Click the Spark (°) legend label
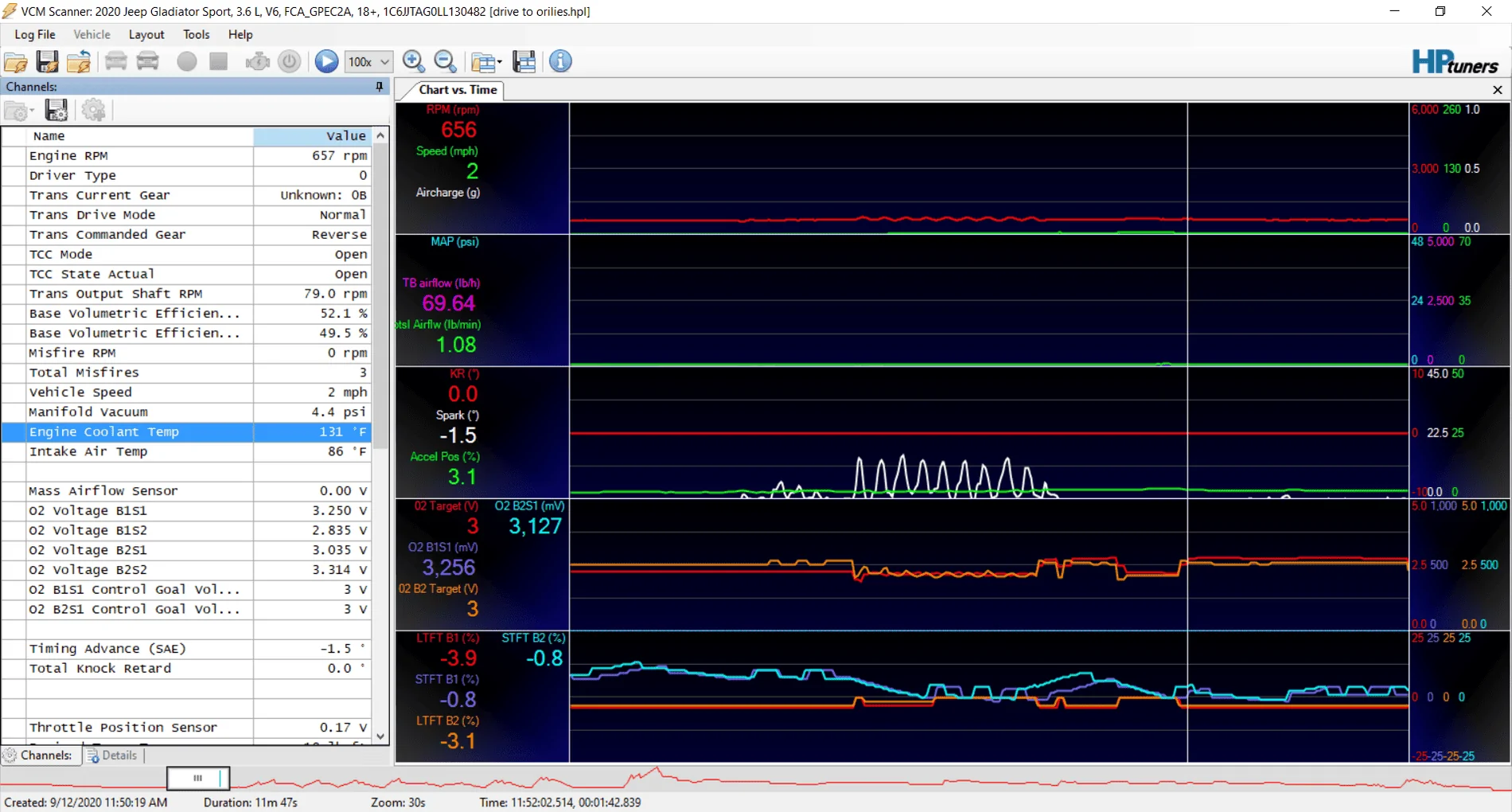The height and width of the screenshot is (812, 1512). pos(457,415)
